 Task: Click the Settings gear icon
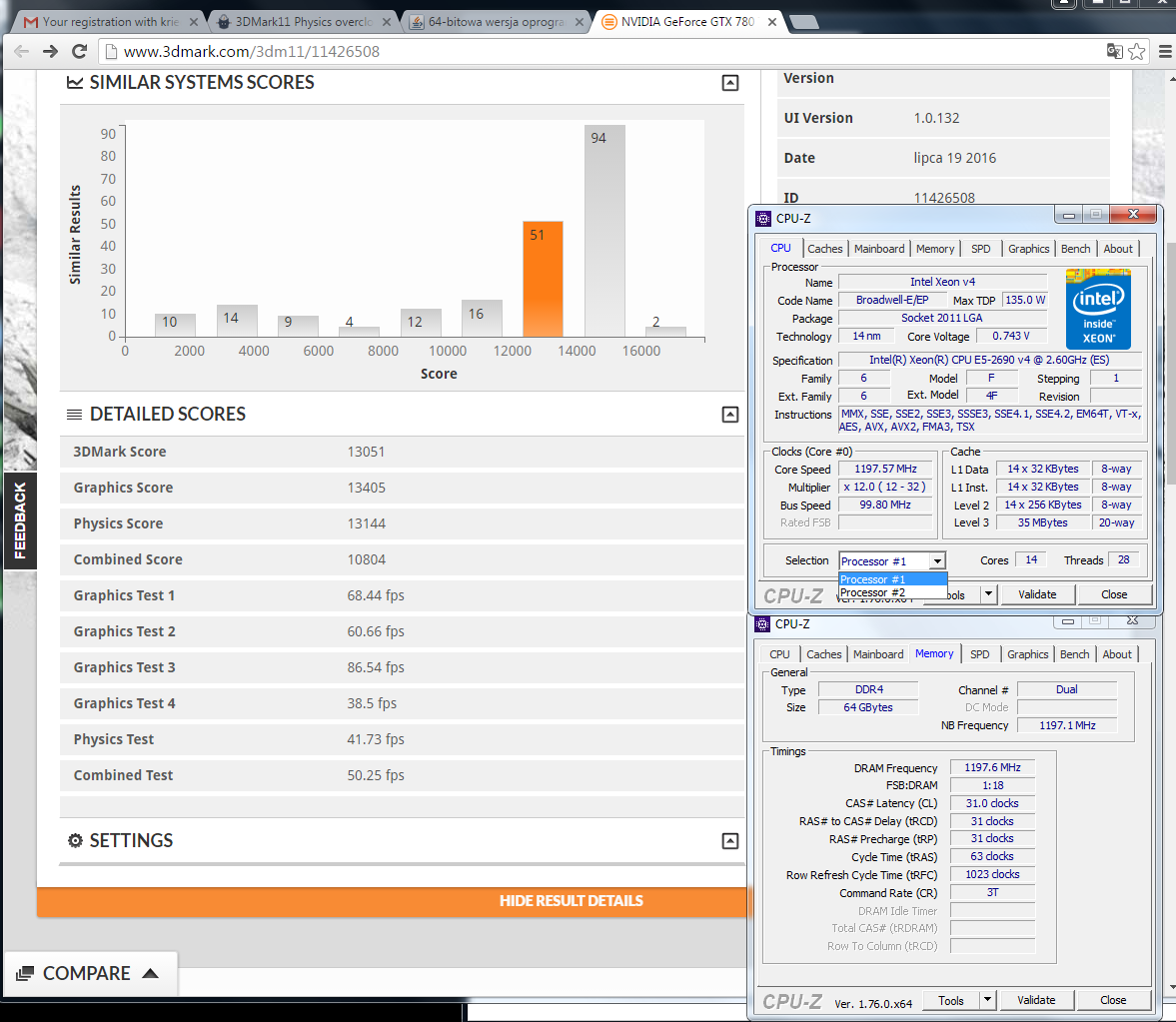point(75,840)
